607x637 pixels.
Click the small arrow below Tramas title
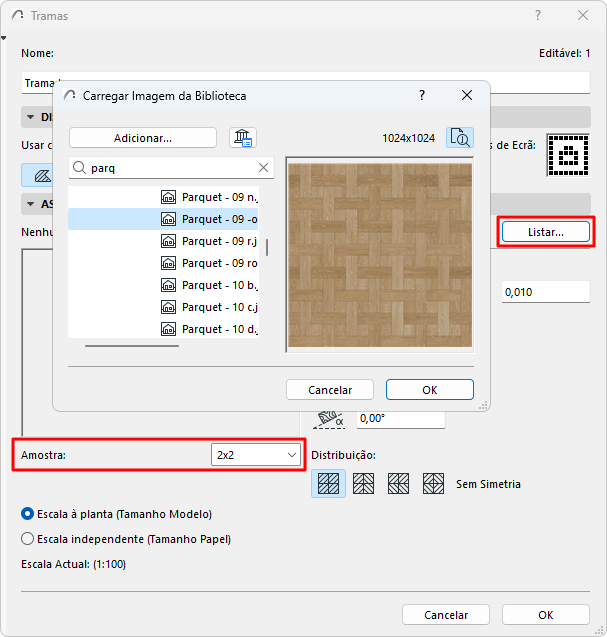3,38
